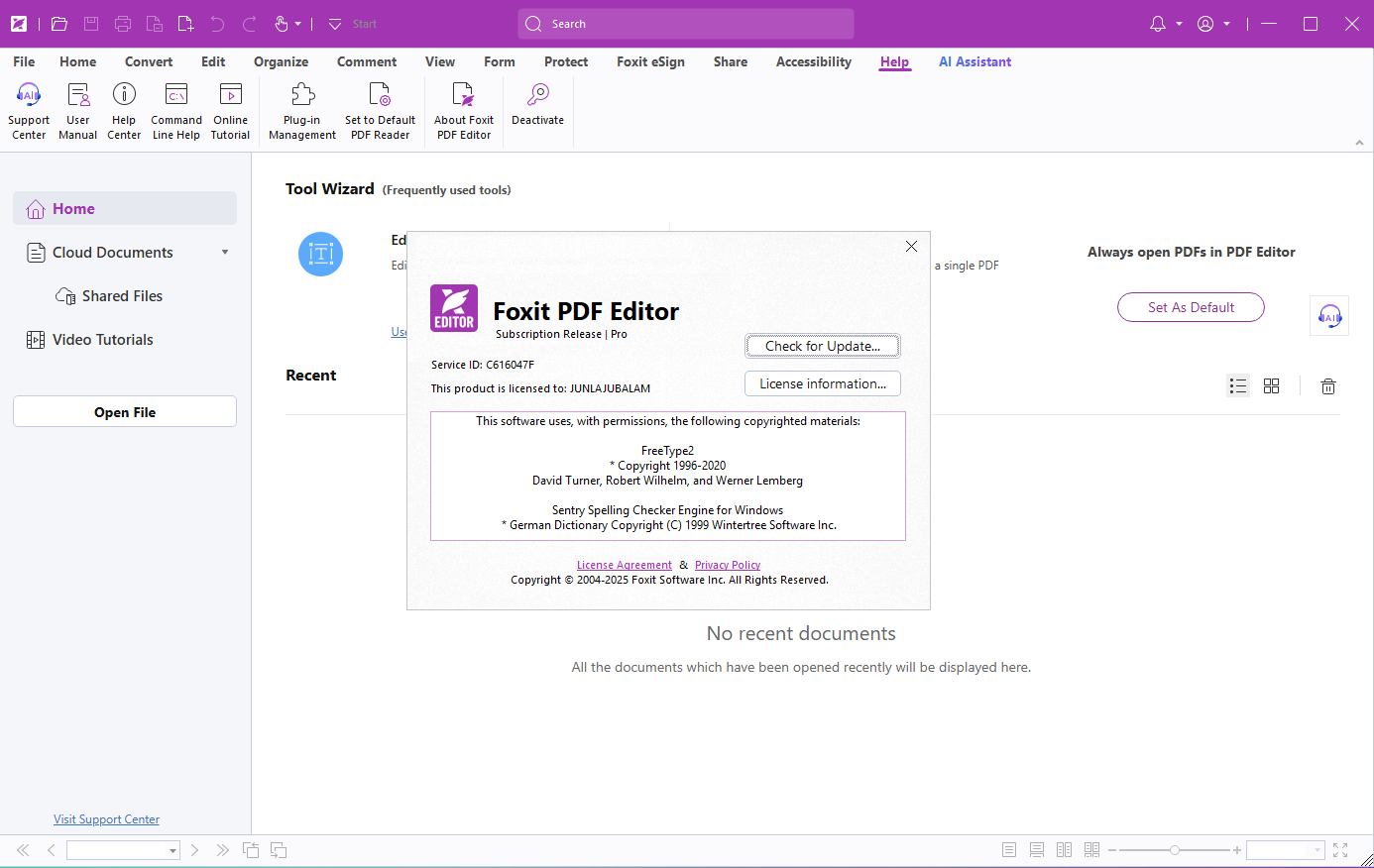The image size is (1374, 868).
Task: Click License information button
Action: pos(823,383)
